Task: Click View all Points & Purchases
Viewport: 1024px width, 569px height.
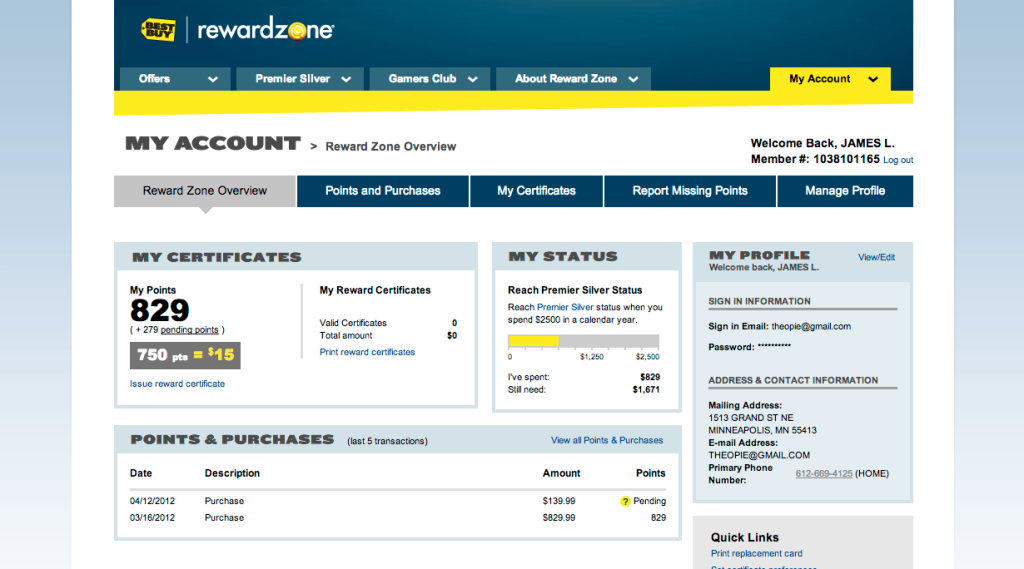Action: 606,440
